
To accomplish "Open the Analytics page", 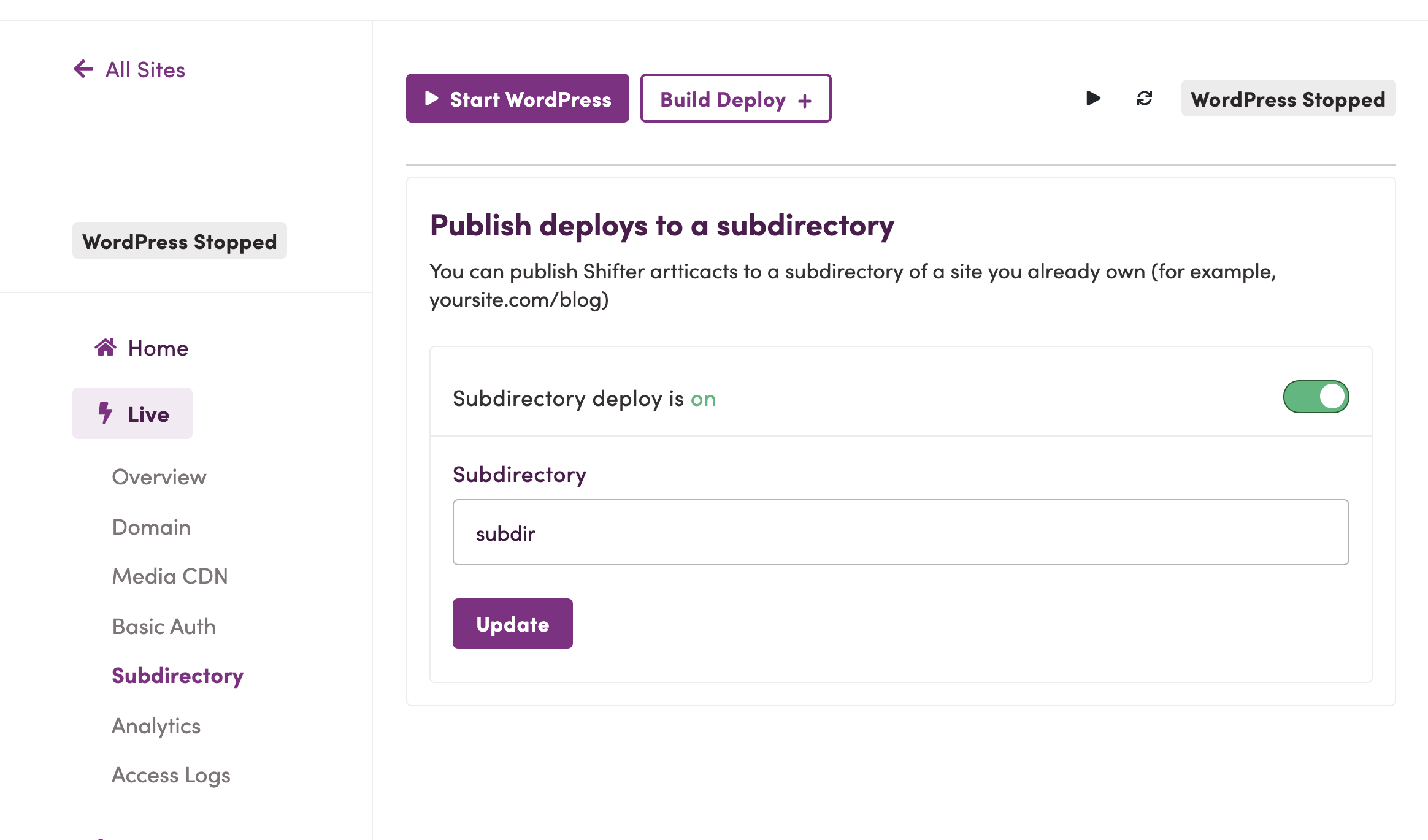I will pyautogui.click(x=156, y=726).
